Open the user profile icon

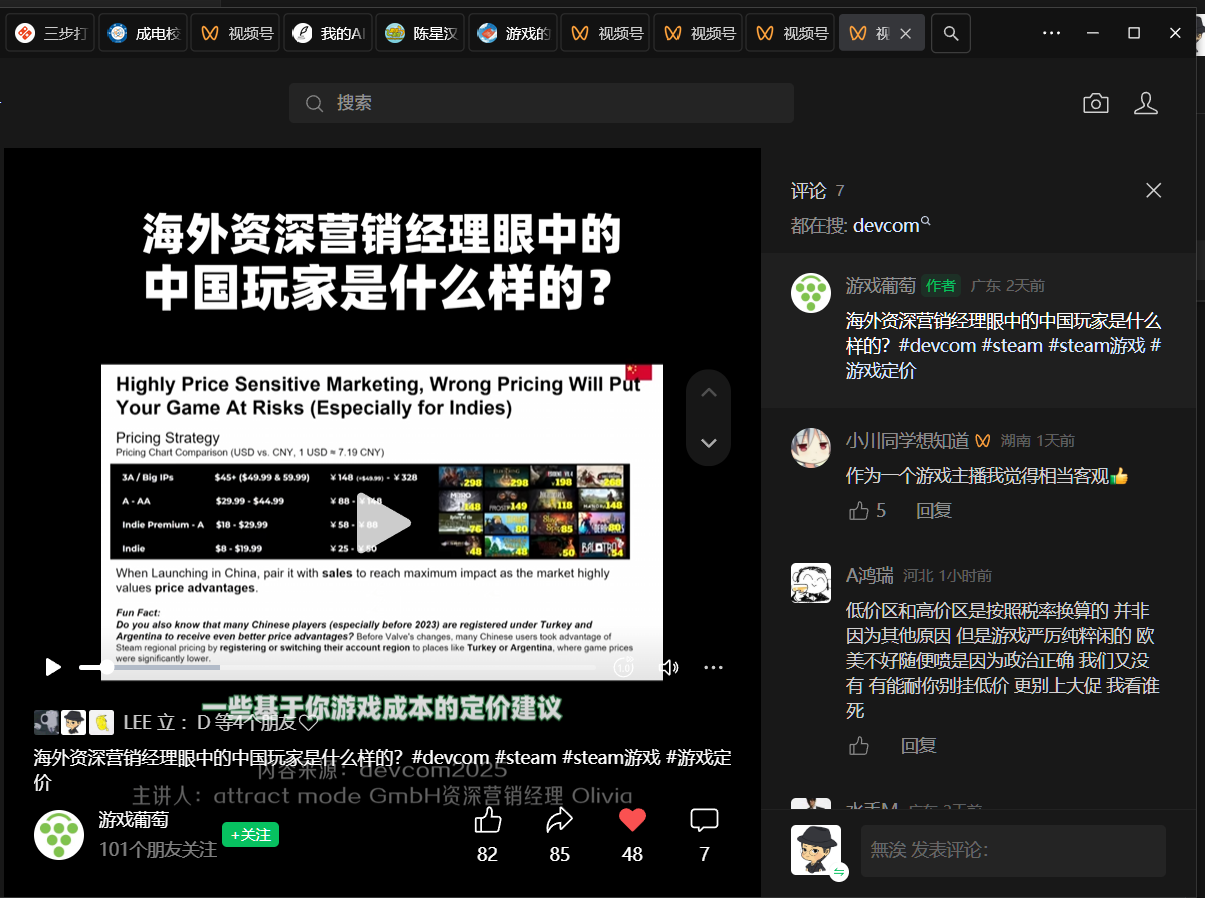(1146, 103)
